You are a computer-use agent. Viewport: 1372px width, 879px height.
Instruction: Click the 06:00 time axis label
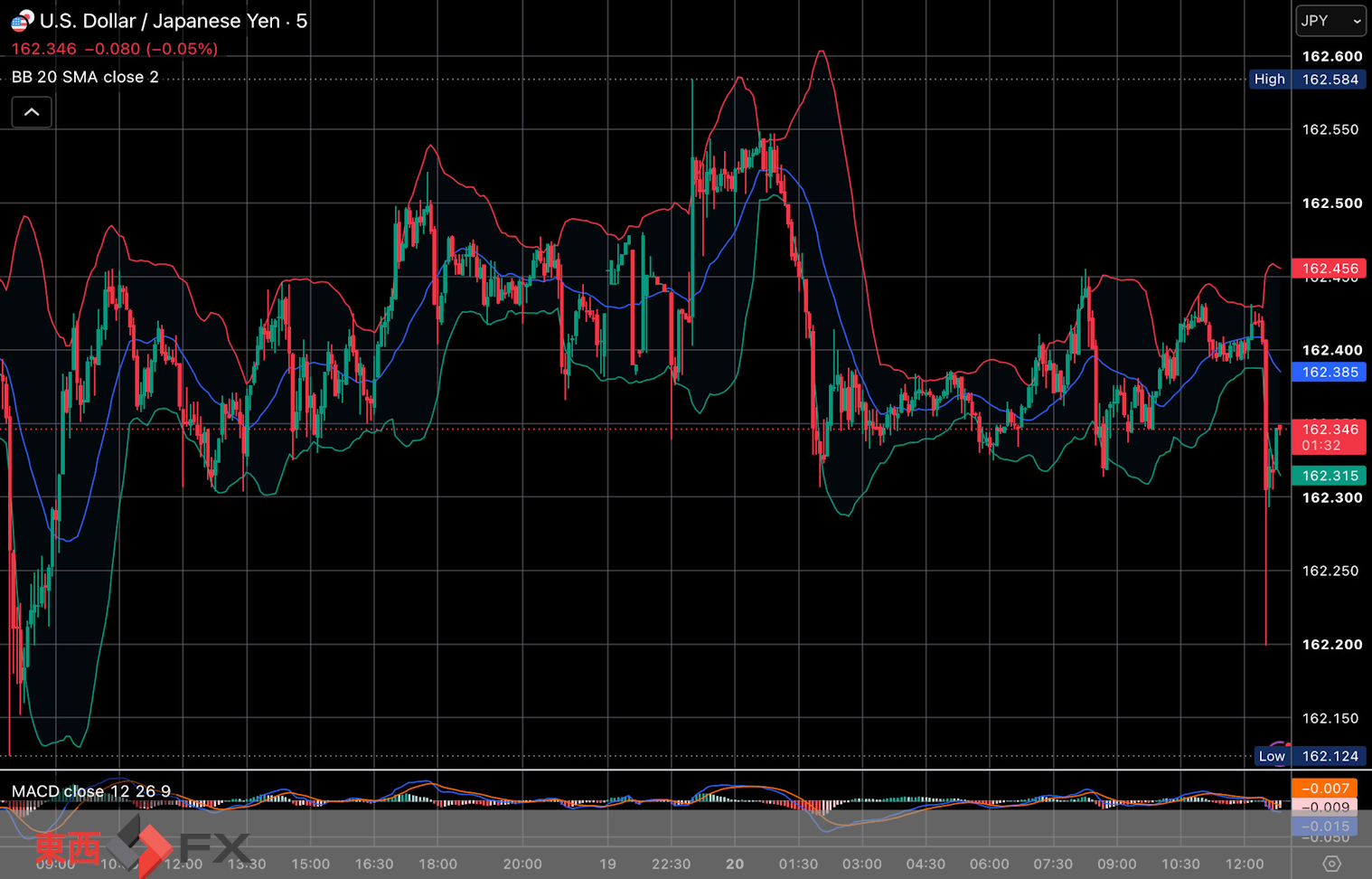[990, 864]
